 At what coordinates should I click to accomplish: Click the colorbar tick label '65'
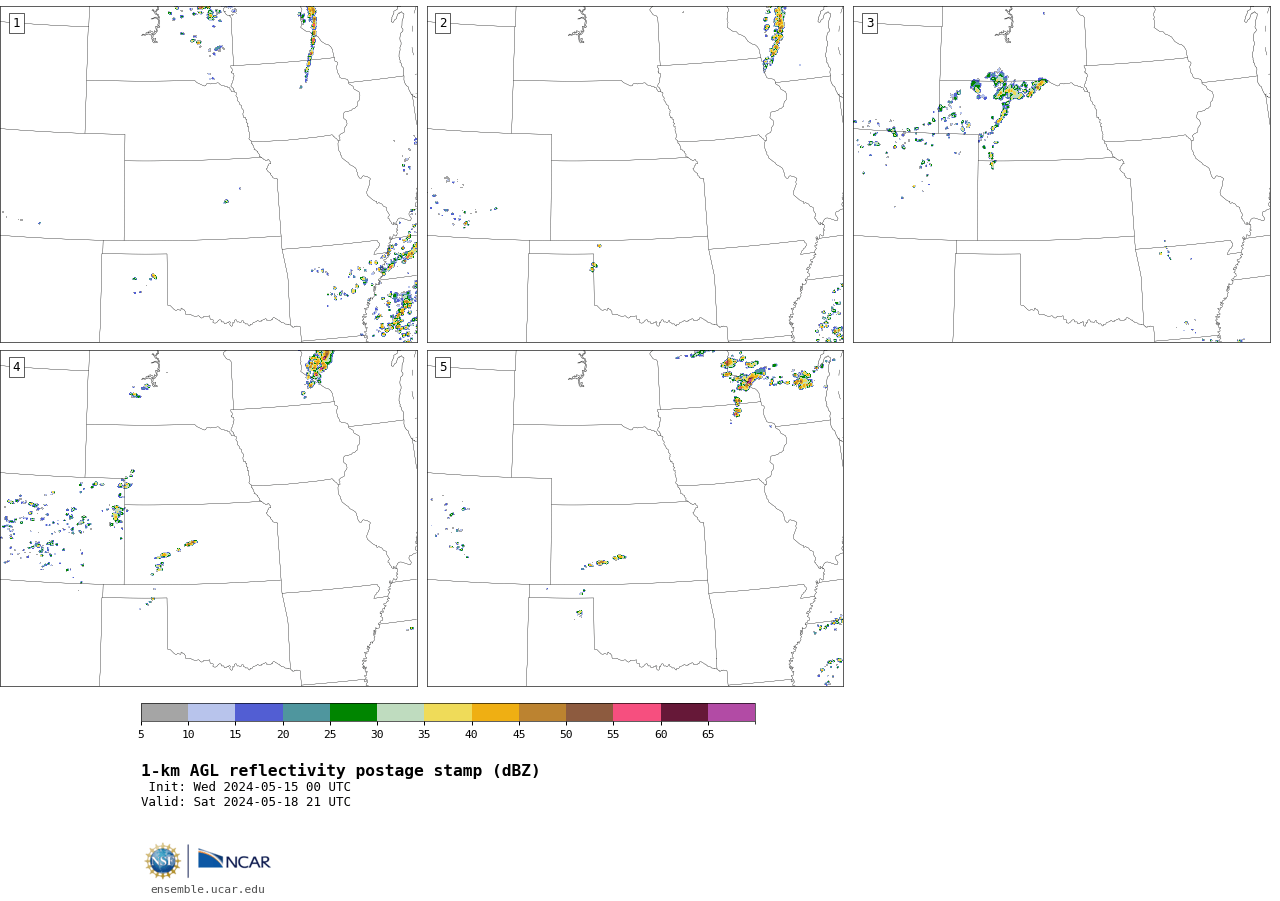pos(708,735)
